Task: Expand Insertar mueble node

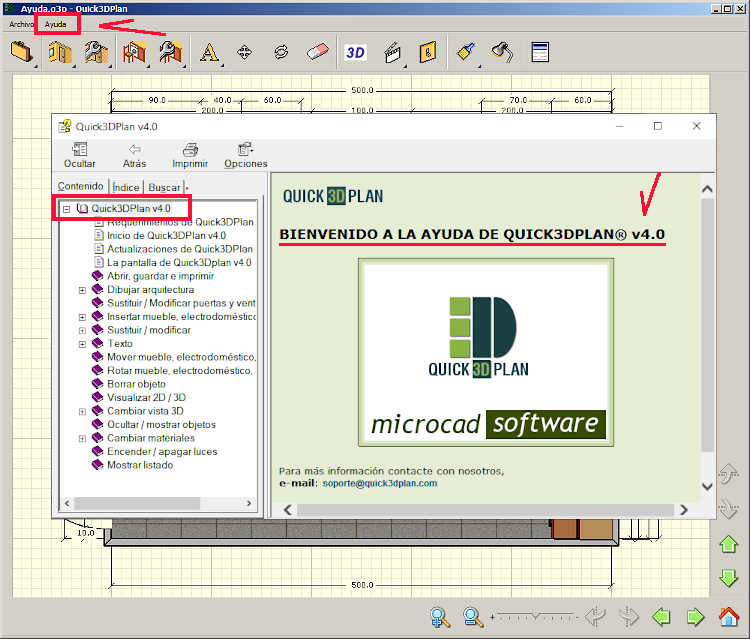Action: tap(82, 317)
